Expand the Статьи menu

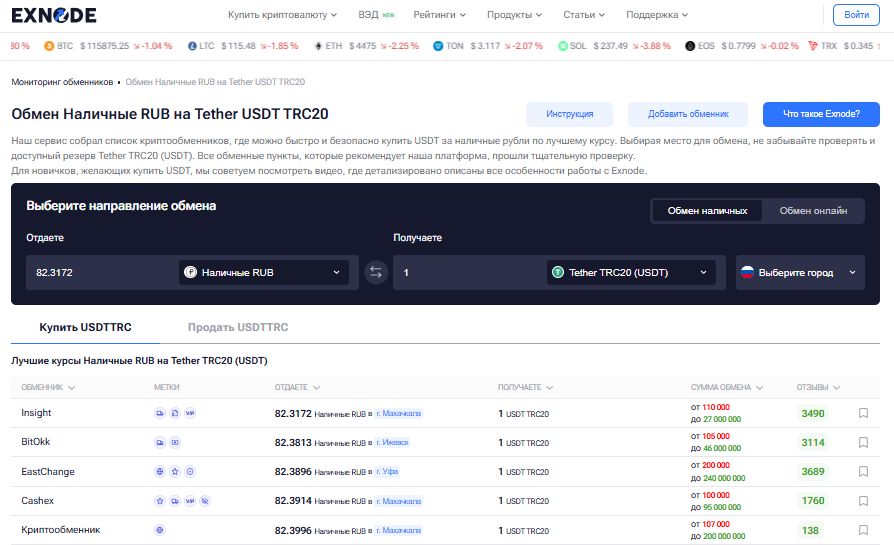(x=584, y=15)
